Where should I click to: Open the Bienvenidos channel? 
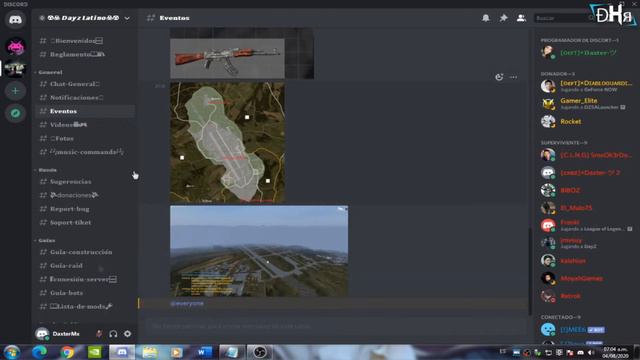pyautogui.click(x=85, y=40)
